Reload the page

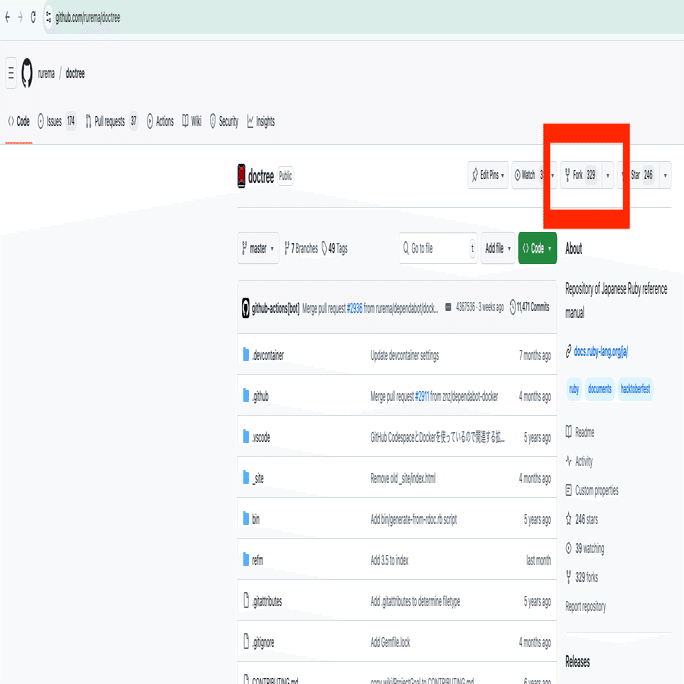(x=33, y=17)
